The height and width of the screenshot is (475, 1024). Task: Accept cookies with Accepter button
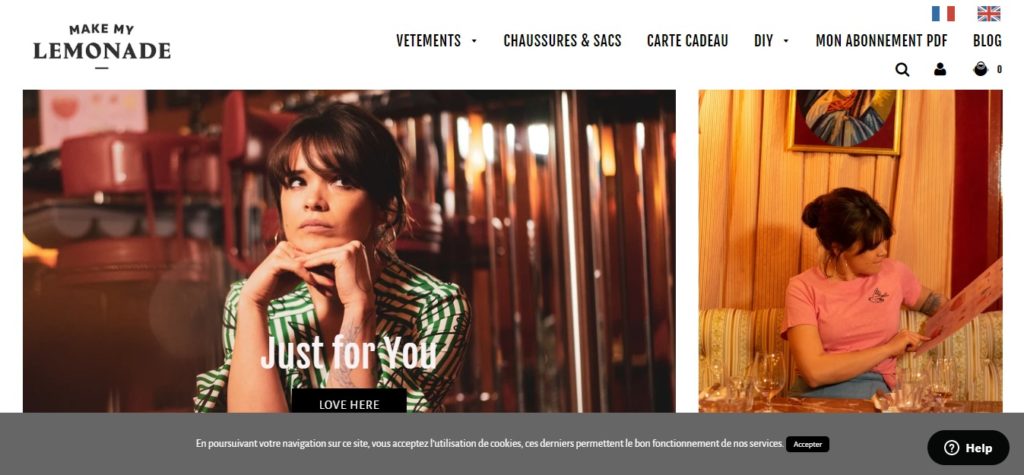pyautogui.click(x=807, y=444)
